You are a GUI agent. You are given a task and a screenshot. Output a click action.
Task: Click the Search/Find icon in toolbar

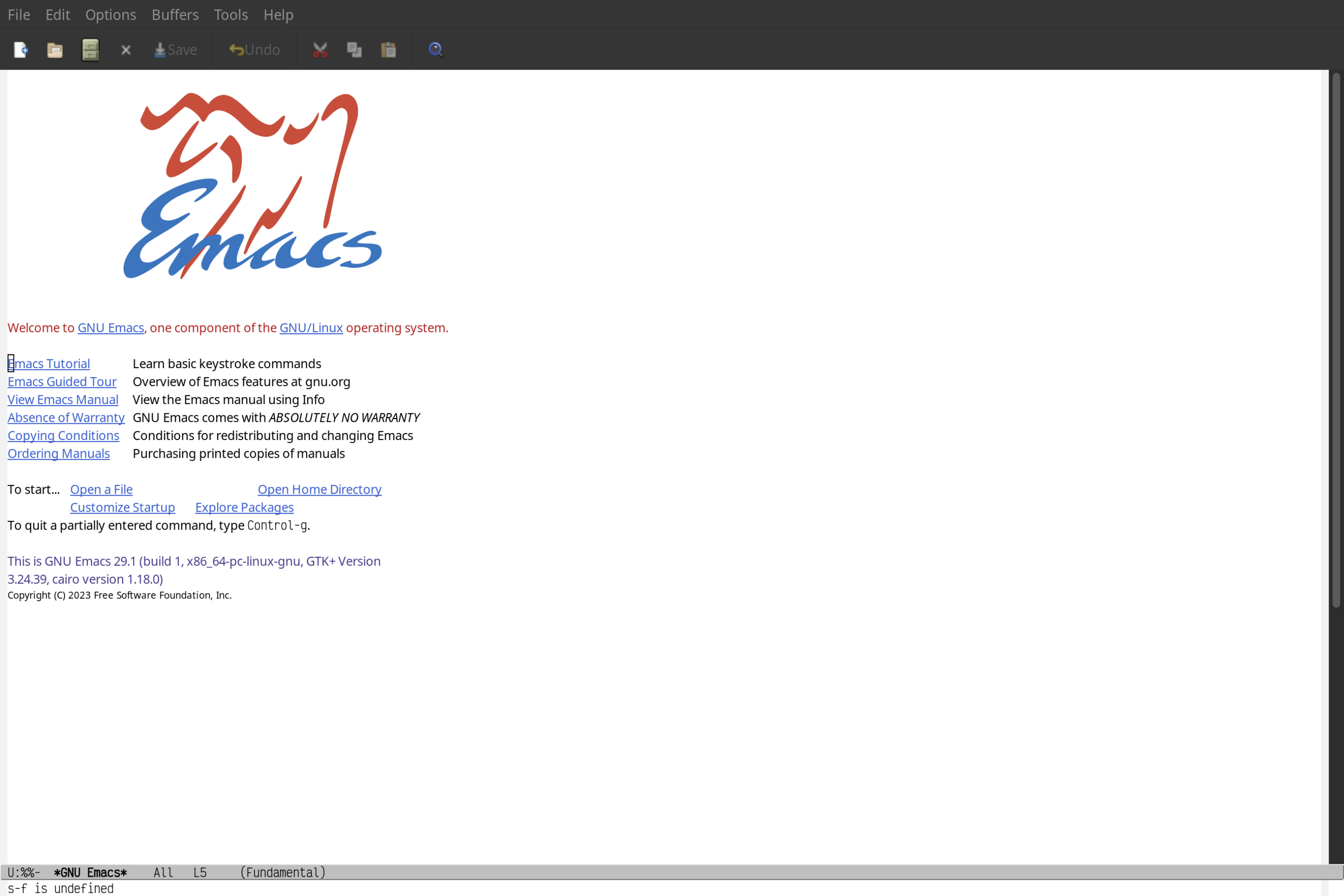(435, 49)
